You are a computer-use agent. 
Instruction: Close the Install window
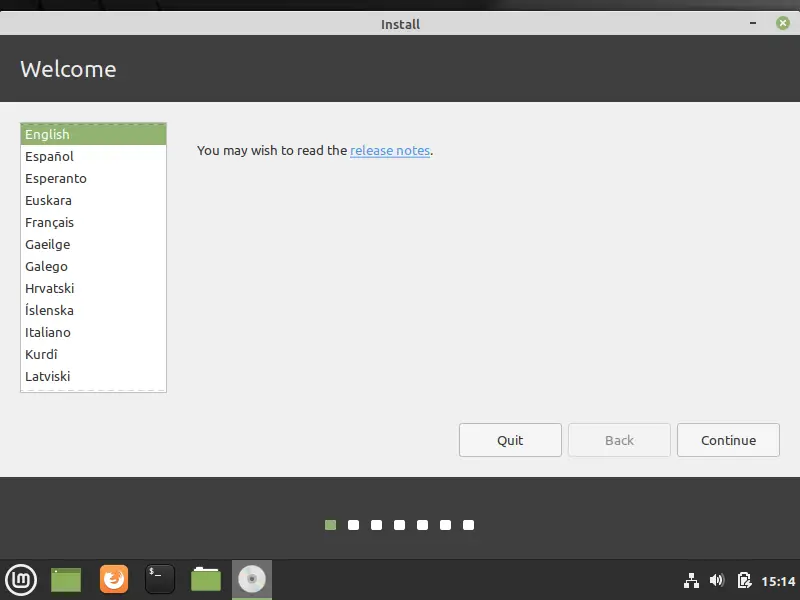(x=783, y=23)
